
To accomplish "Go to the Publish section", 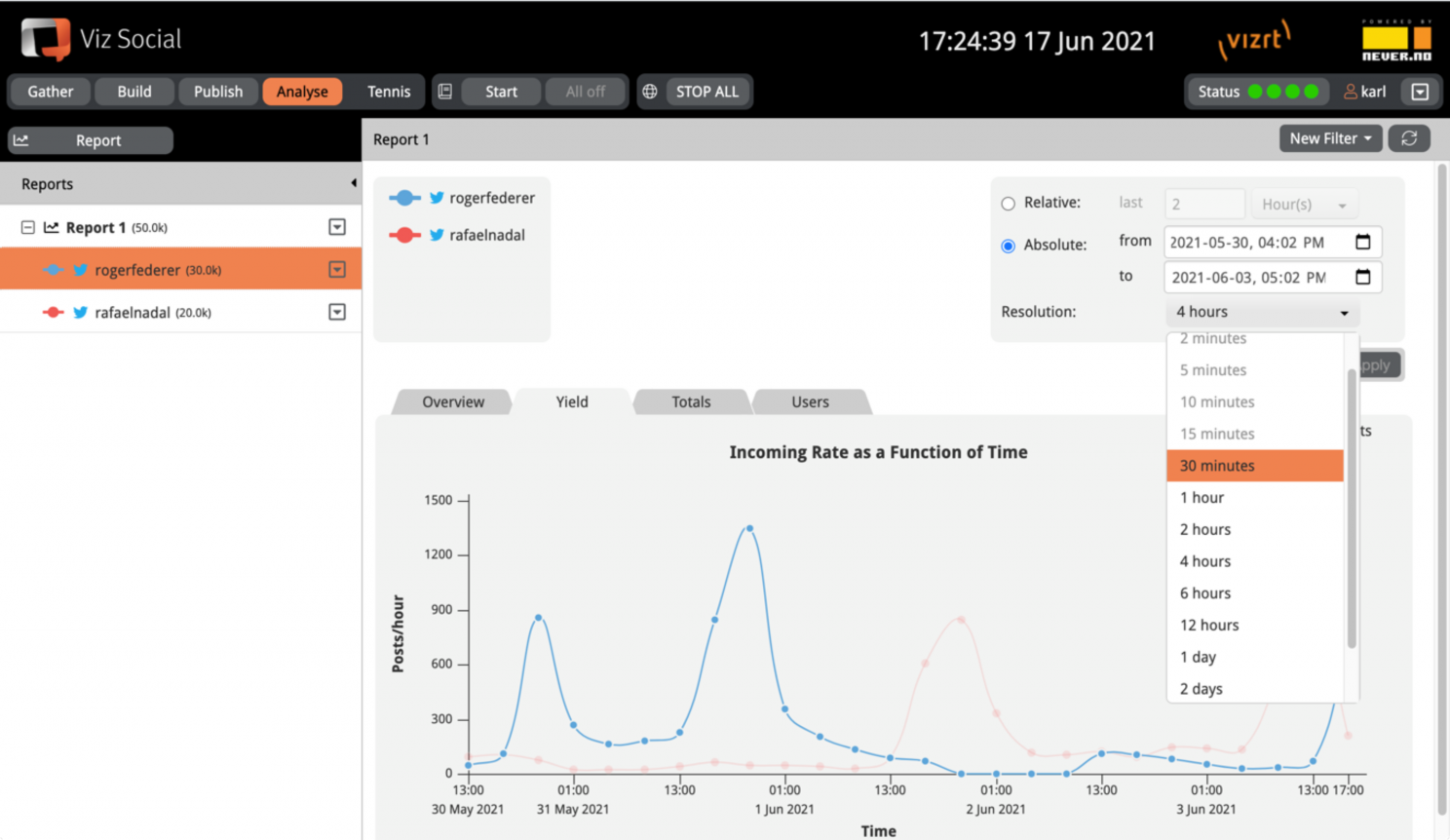I will pyautogui.click(x=218, y=92).
